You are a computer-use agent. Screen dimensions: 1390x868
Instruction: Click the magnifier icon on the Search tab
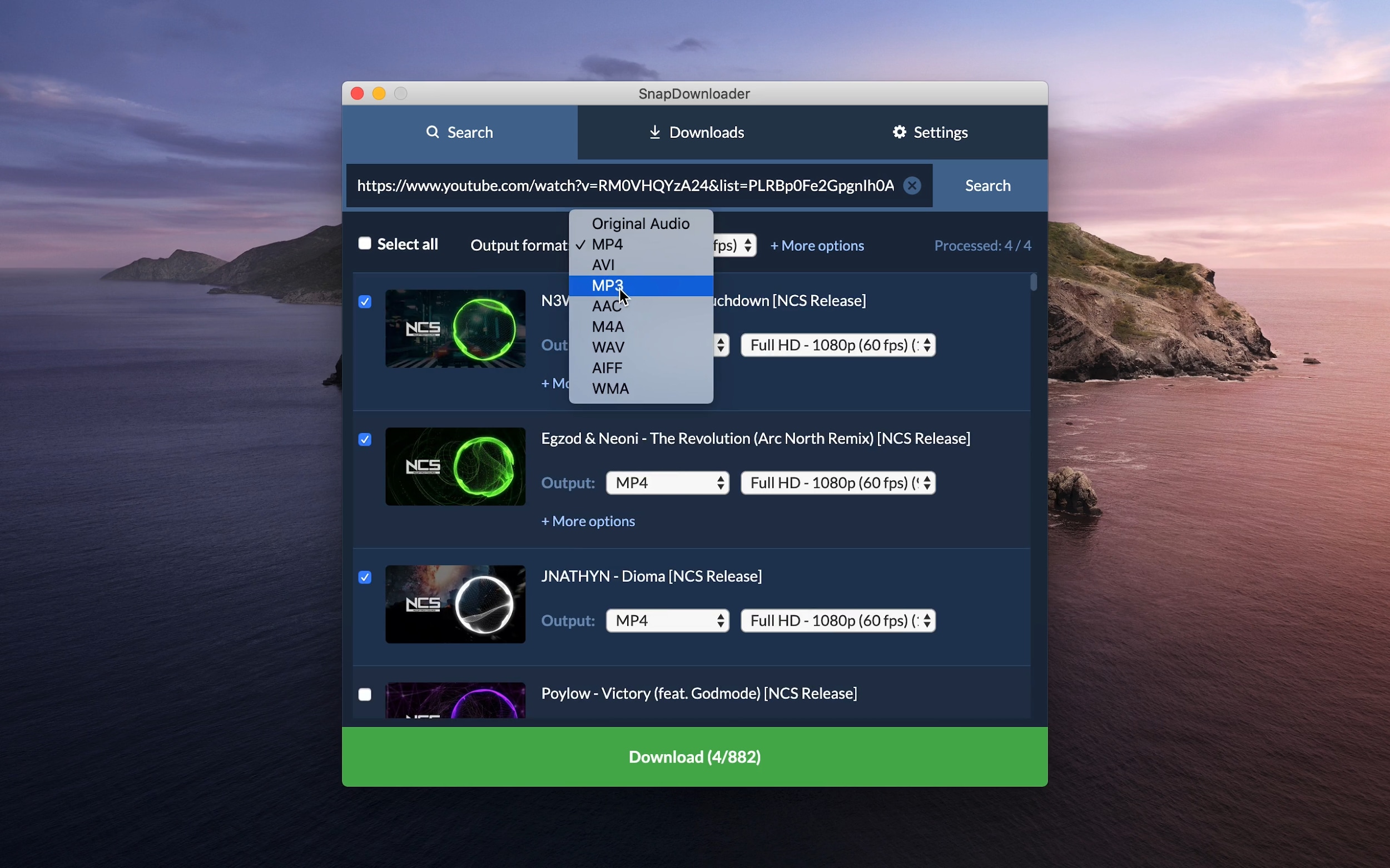[x=433, y=132]
